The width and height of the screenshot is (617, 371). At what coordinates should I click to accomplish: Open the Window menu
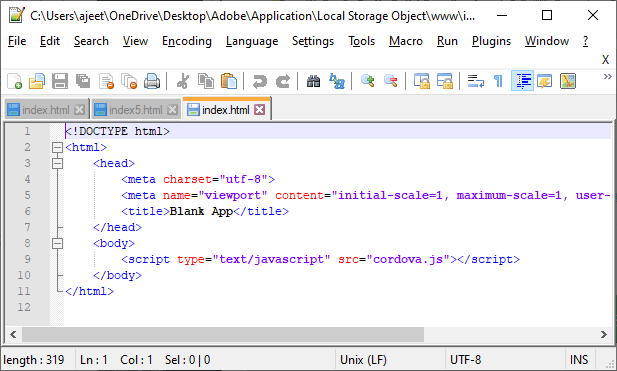[547, 41]
